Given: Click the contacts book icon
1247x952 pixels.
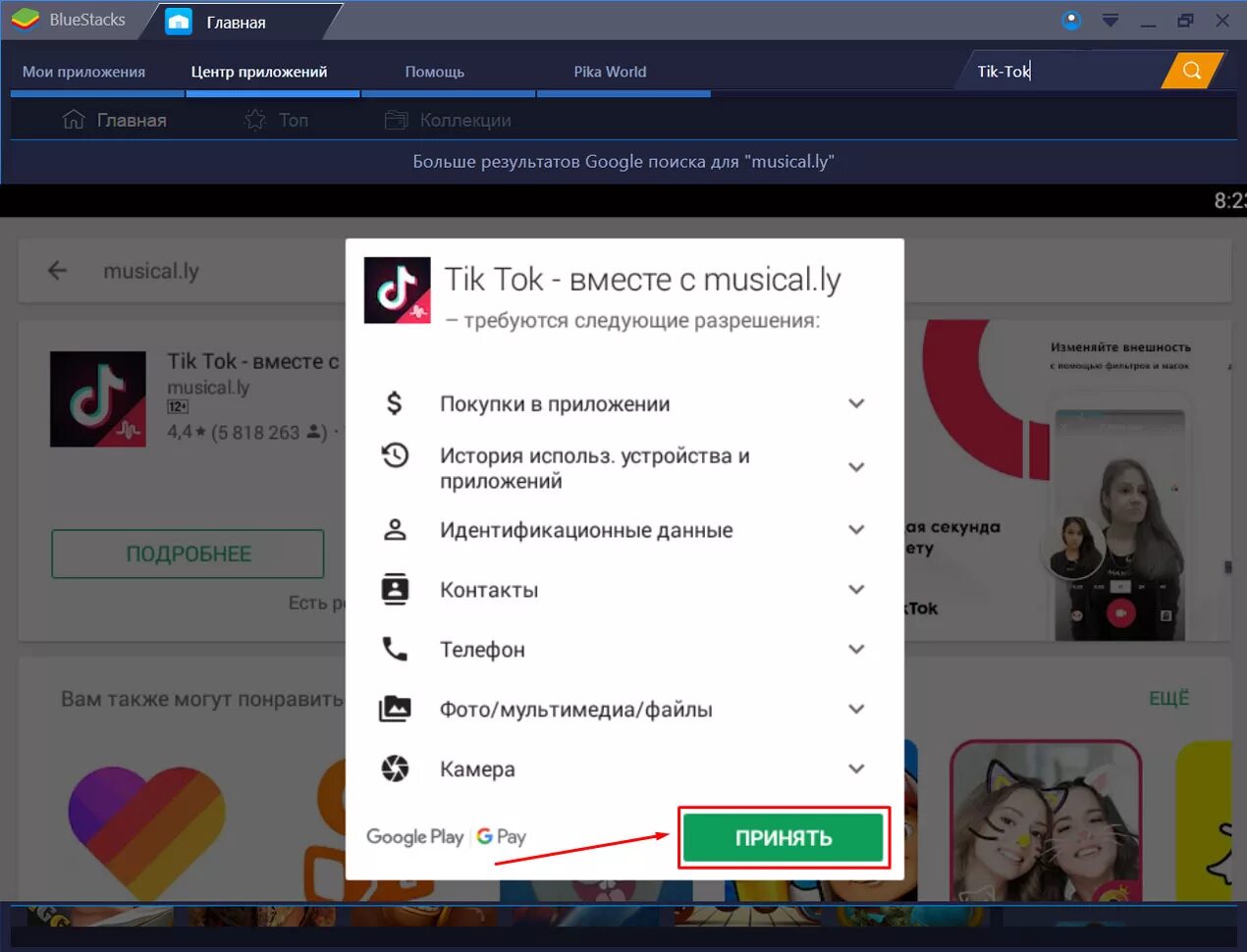Looking at the screenshot, I should [x=395, y=589].
